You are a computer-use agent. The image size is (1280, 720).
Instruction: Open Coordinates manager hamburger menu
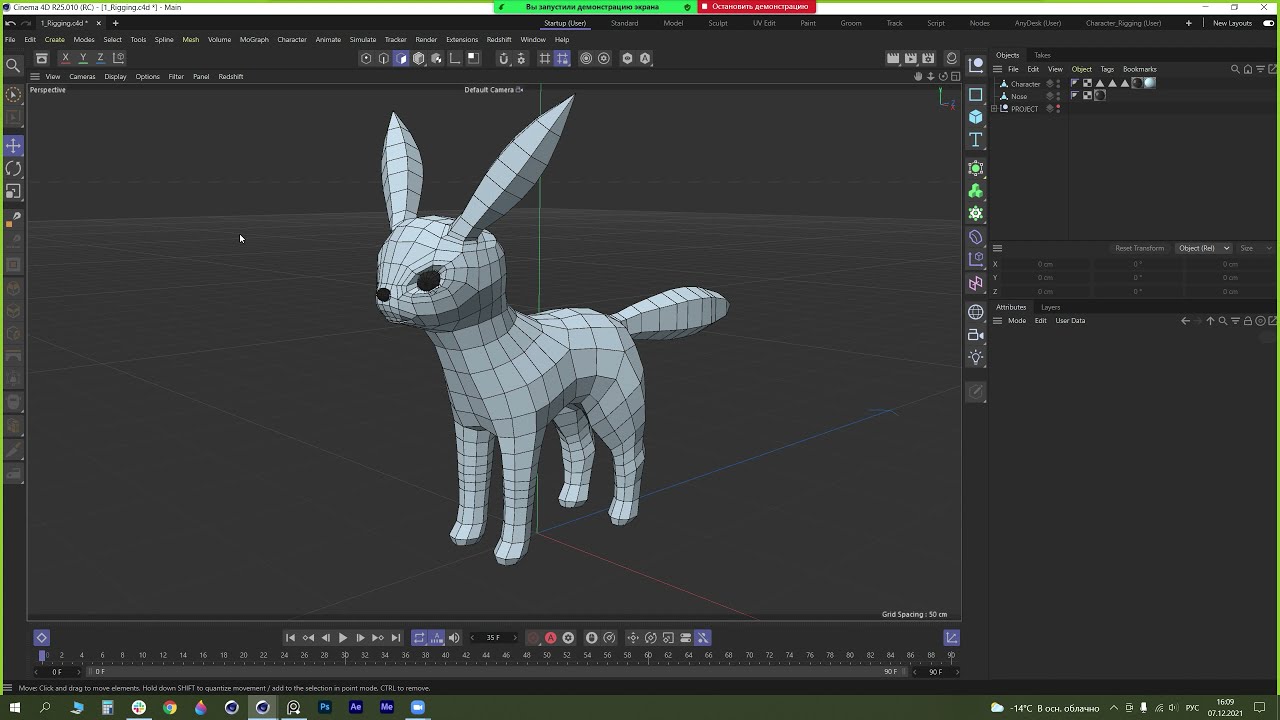997,248
